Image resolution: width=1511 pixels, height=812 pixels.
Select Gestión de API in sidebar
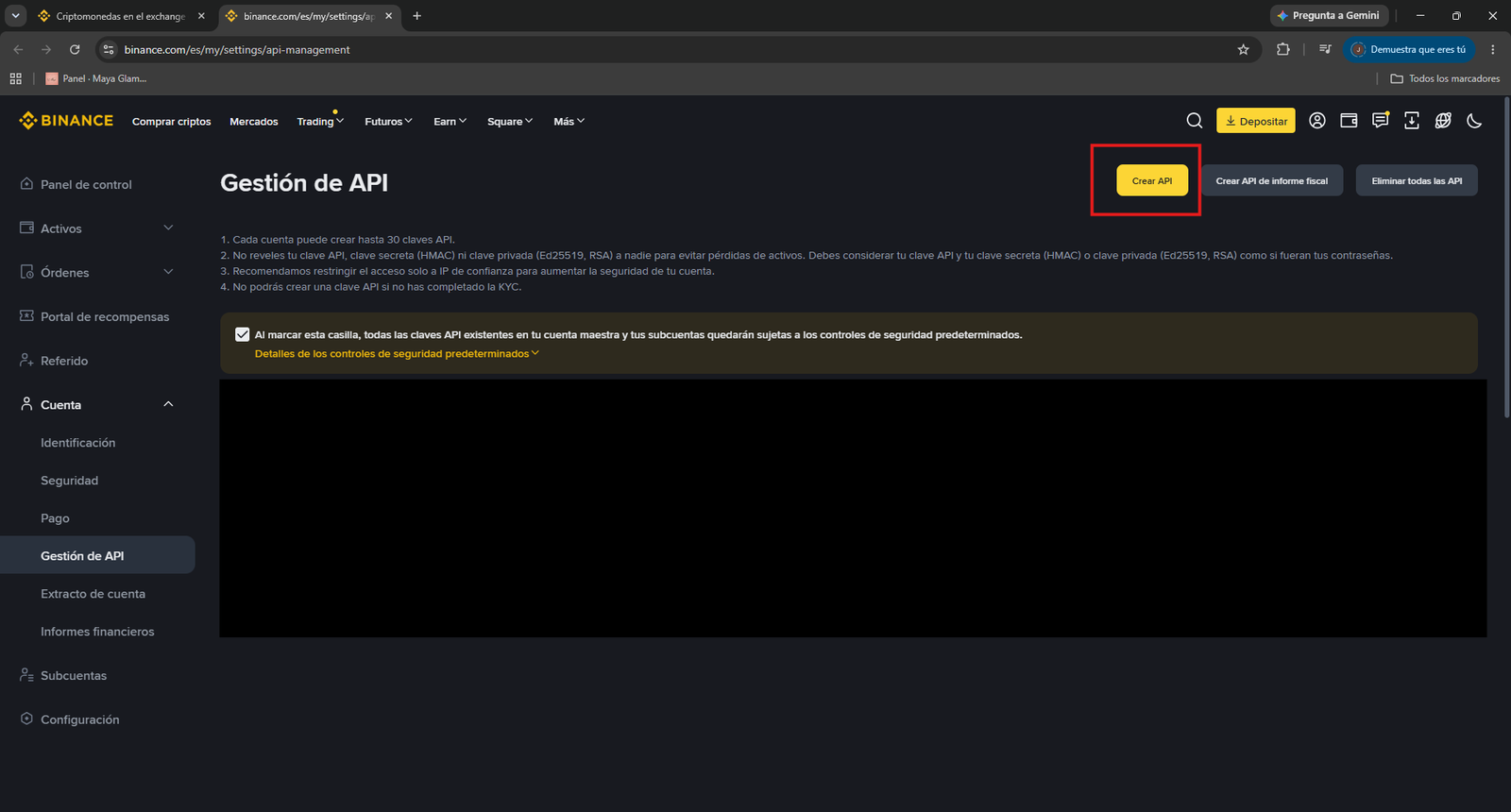click(x=97, y=555)
